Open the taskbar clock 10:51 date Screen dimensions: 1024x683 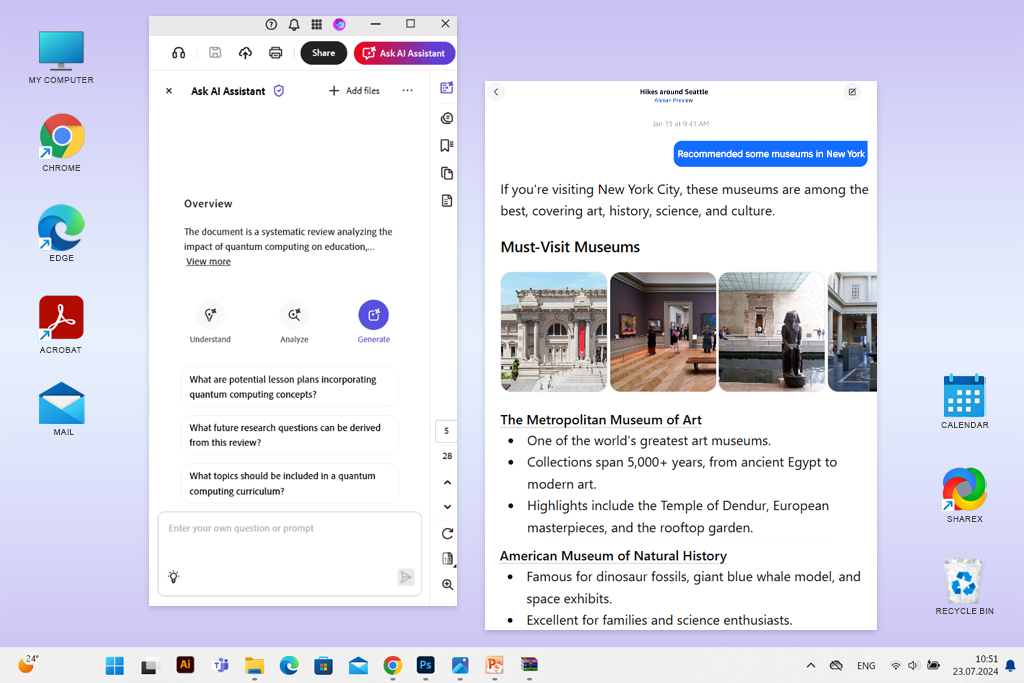[x=975, y=665]
